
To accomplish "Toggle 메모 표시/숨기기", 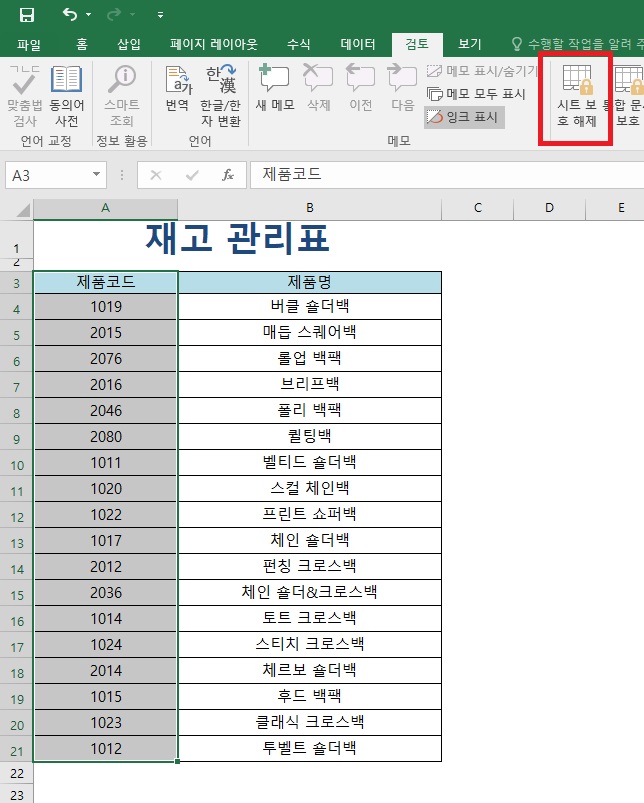I will pyautogui.click(x=481, y=71).
